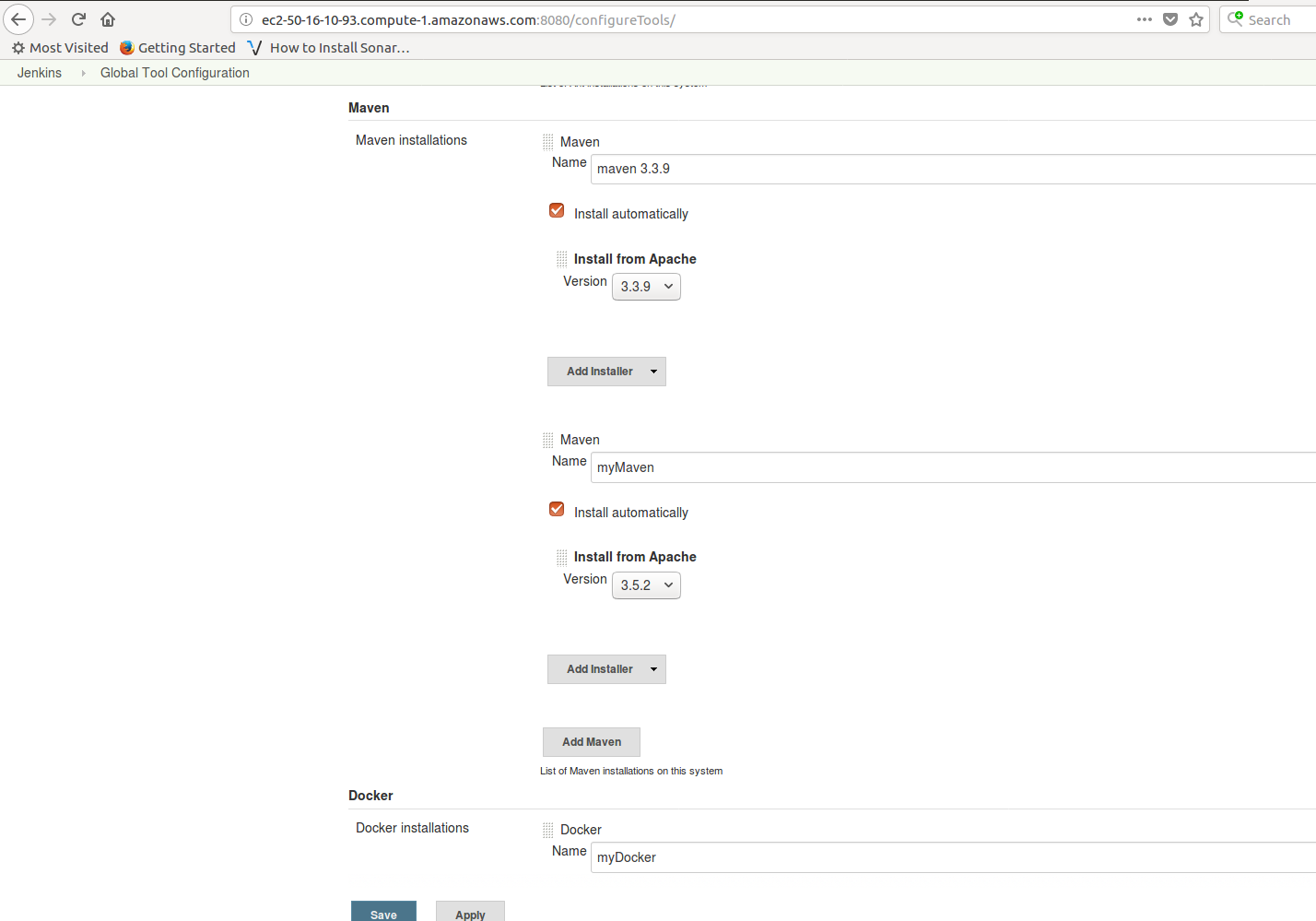Open Add Installer dropdown under maven 3.3.9
This screenshot has height=921, width=1316.
[x=606, y=372]
